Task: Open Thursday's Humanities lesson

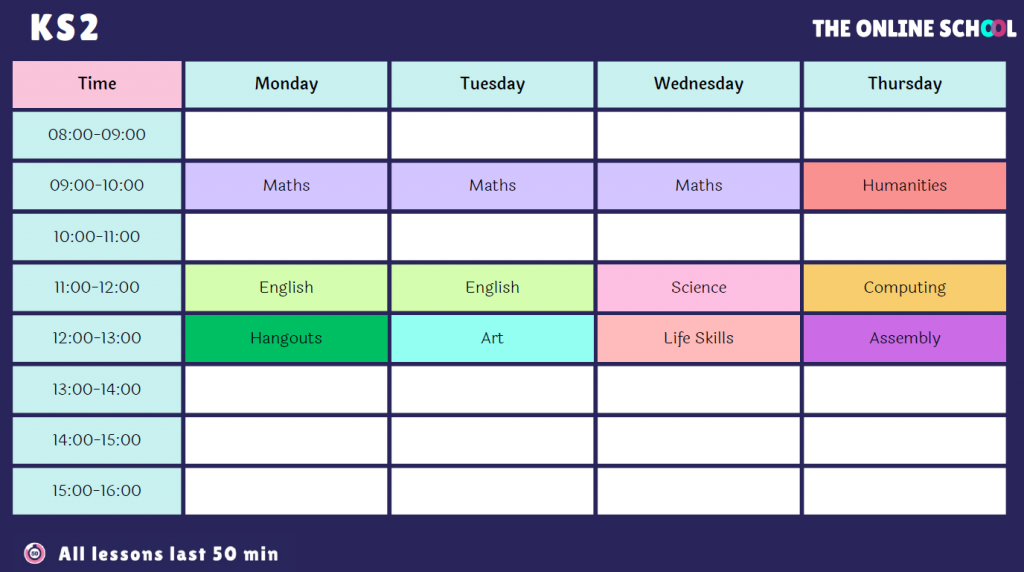Action: pos(904,185)
